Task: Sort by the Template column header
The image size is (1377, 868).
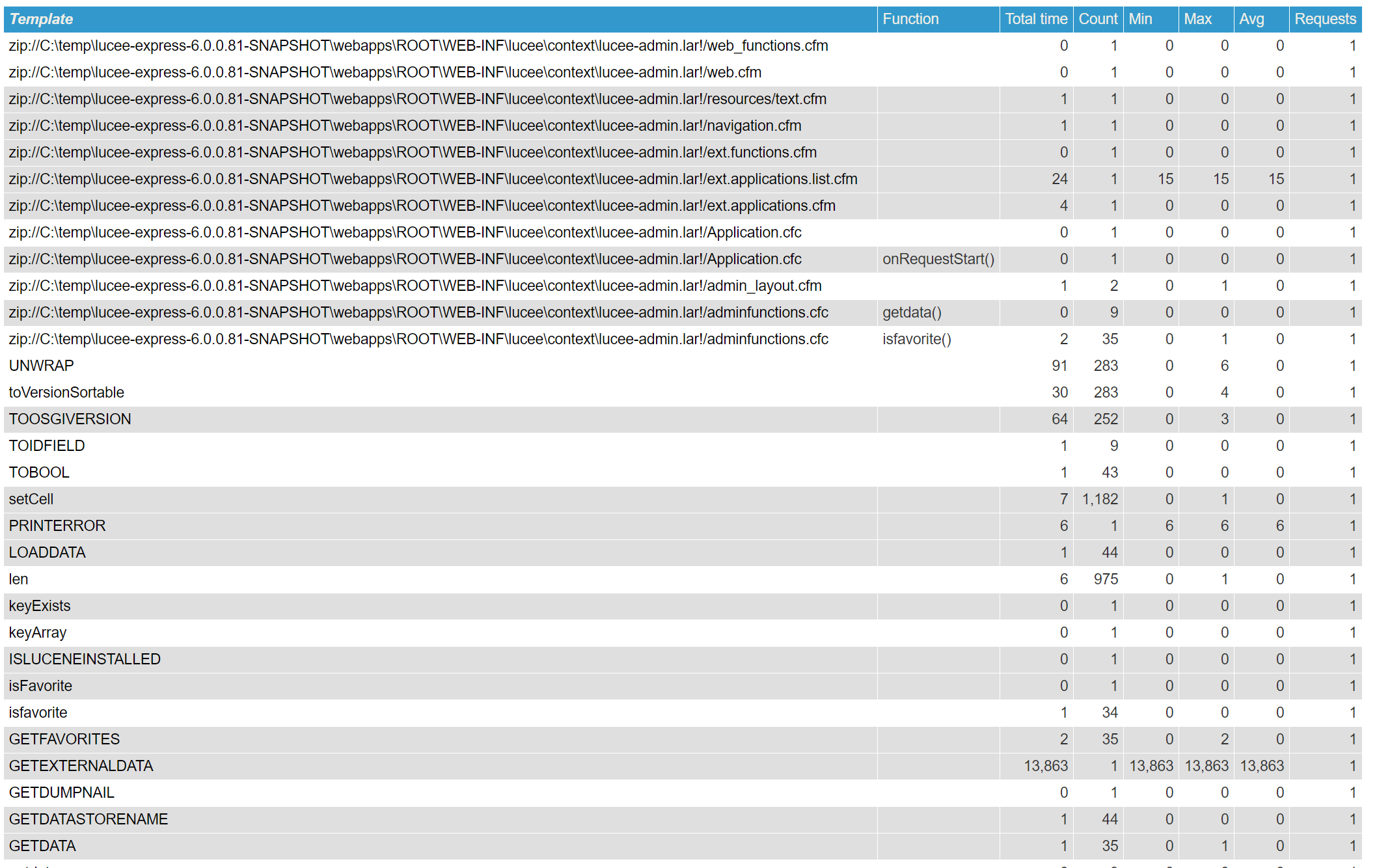Action: (41, 19)
